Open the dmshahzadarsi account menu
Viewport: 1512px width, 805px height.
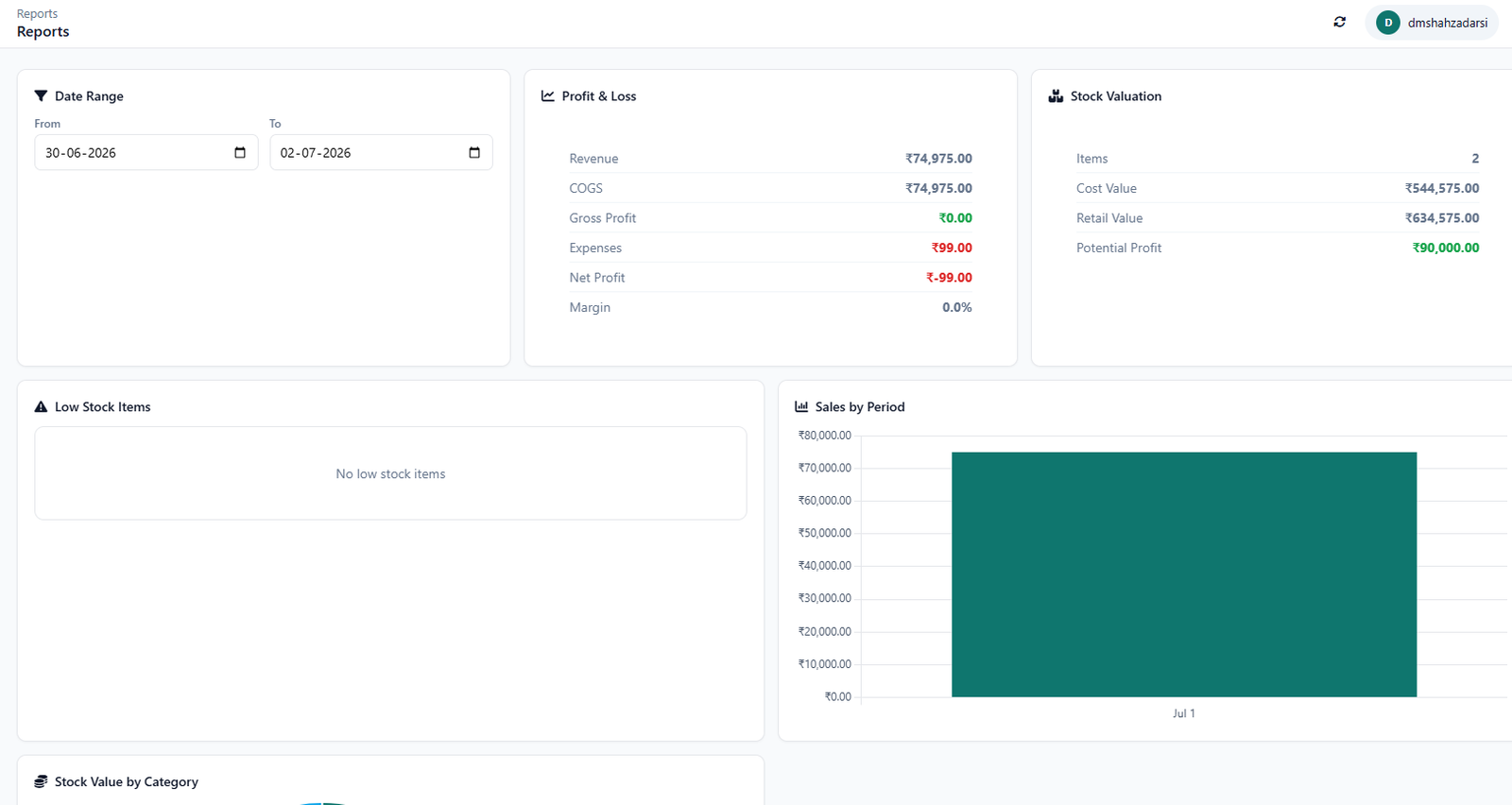point(1432,23)
